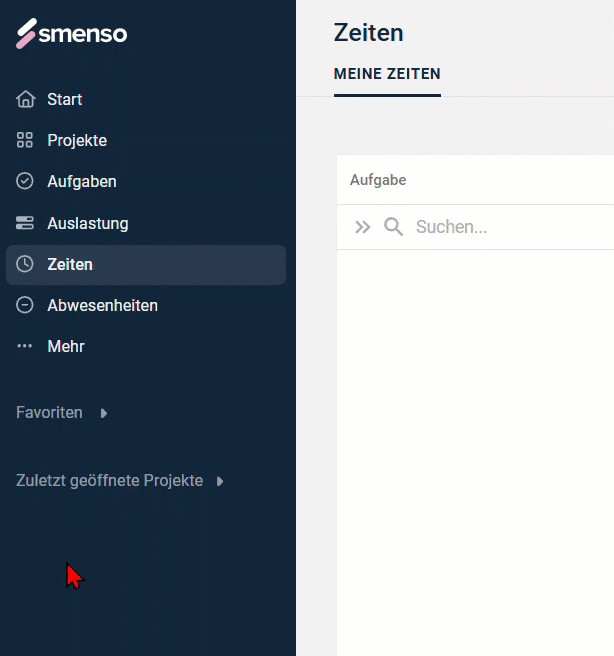Expand Zuletzt geöffnete Projekte arrow
Viewport: 614px width, 656px height.
(220, 481)
